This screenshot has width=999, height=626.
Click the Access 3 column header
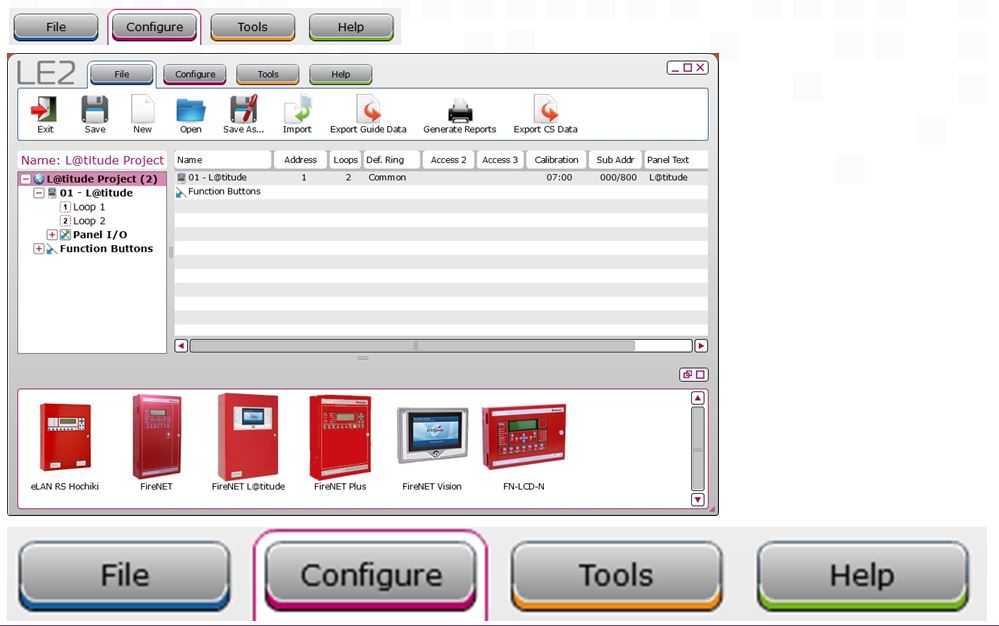point(500,160)
